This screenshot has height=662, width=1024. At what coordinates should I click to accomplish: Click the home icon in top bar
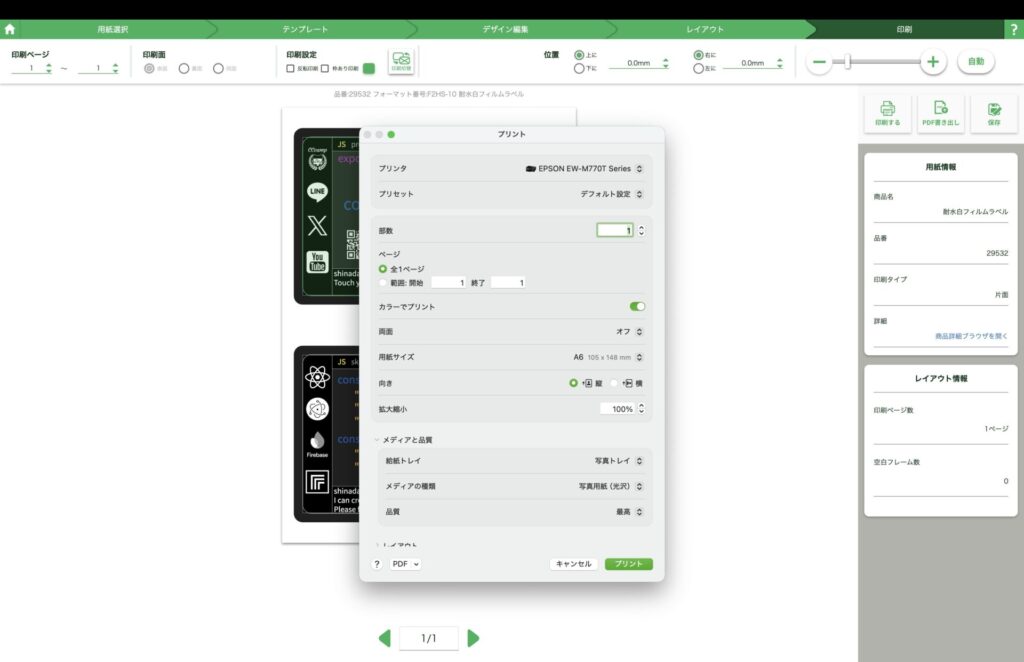[x=10, y=29]
